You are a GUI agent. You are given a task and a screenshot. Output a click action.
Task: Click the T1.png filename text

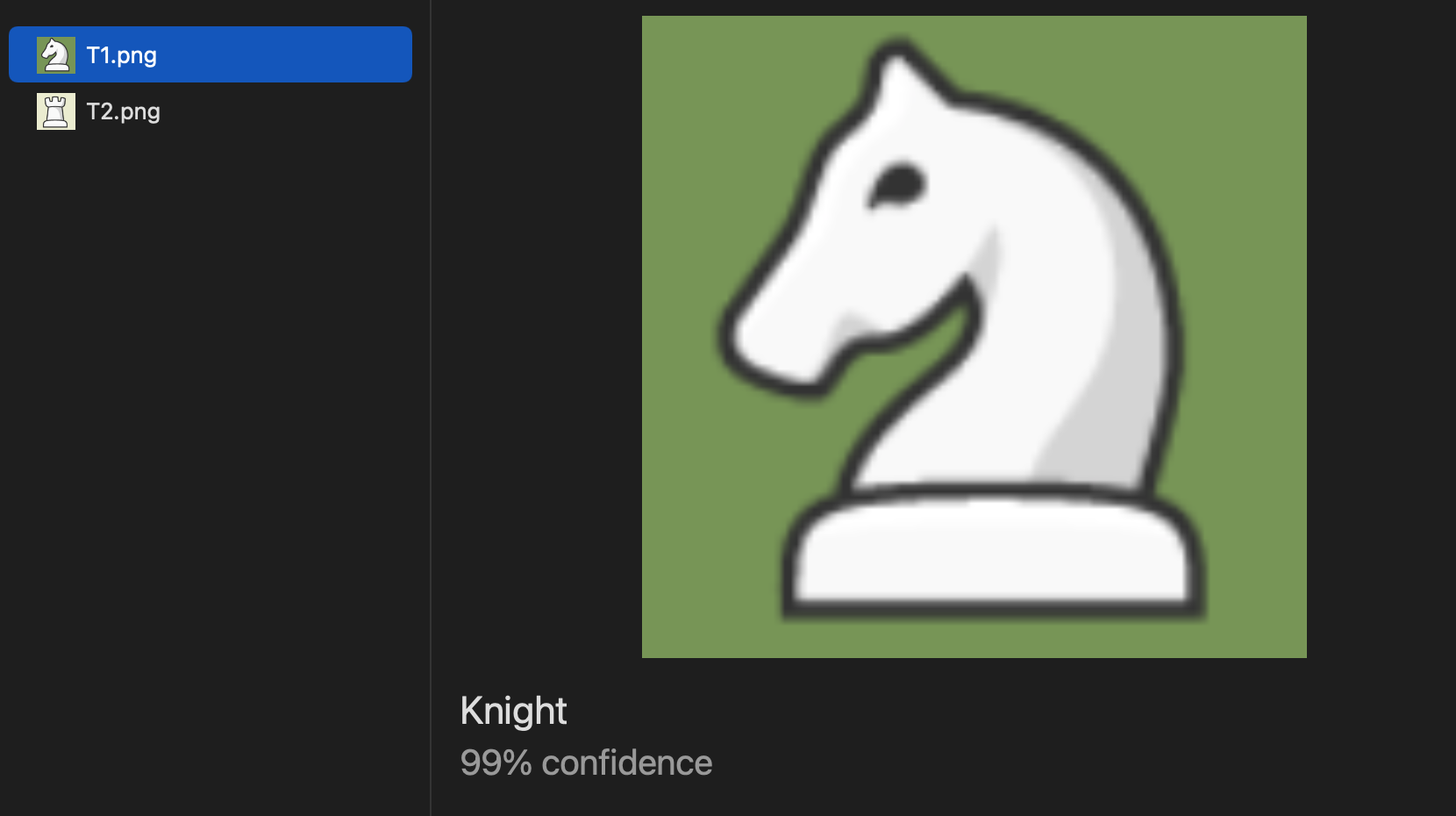(x=122, y=55)
